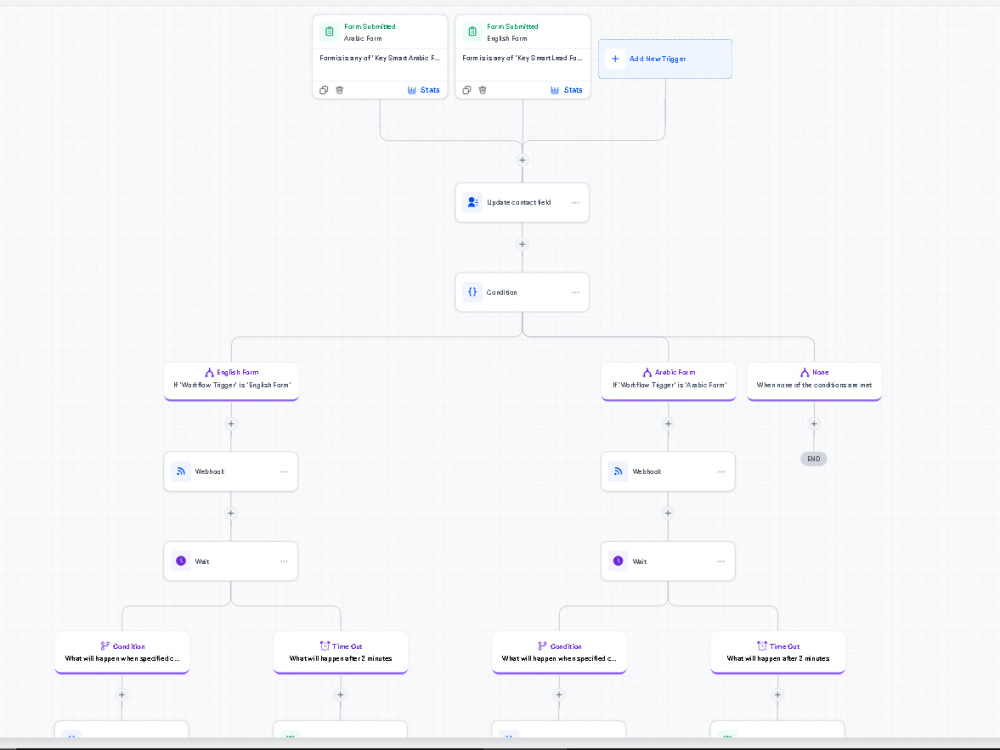Open Wait step in Arabic Form branch

pos(668,561)
